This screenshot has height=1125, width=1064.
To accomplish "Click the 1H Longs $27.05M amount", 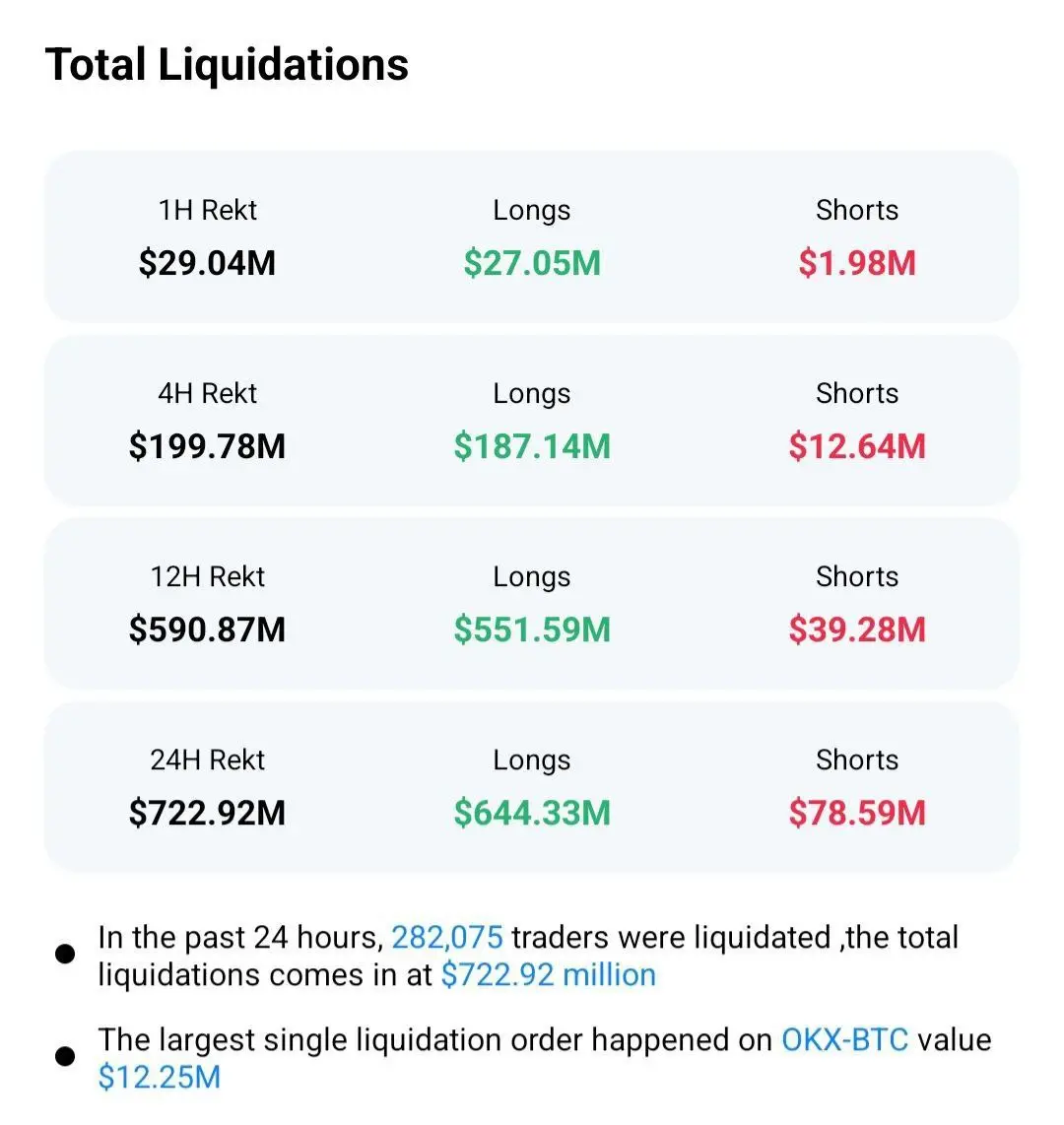I will click(532, 263).
